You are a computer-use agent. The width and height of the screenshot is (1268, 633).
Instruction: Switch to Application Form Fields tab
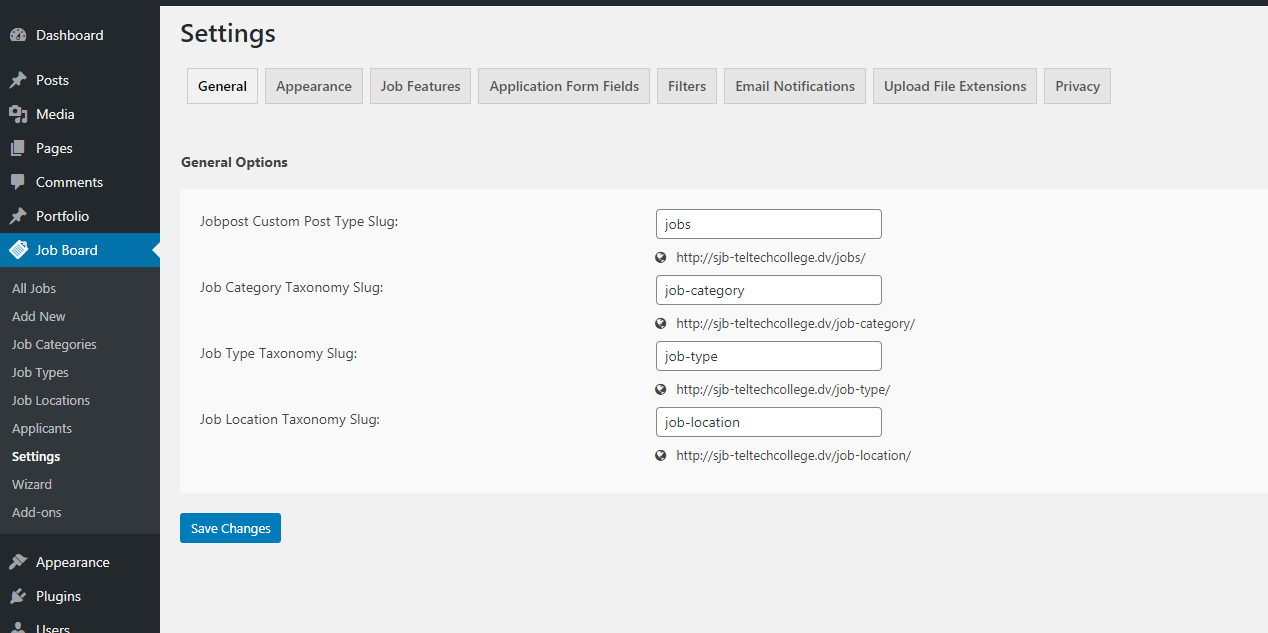pos(564,86)
